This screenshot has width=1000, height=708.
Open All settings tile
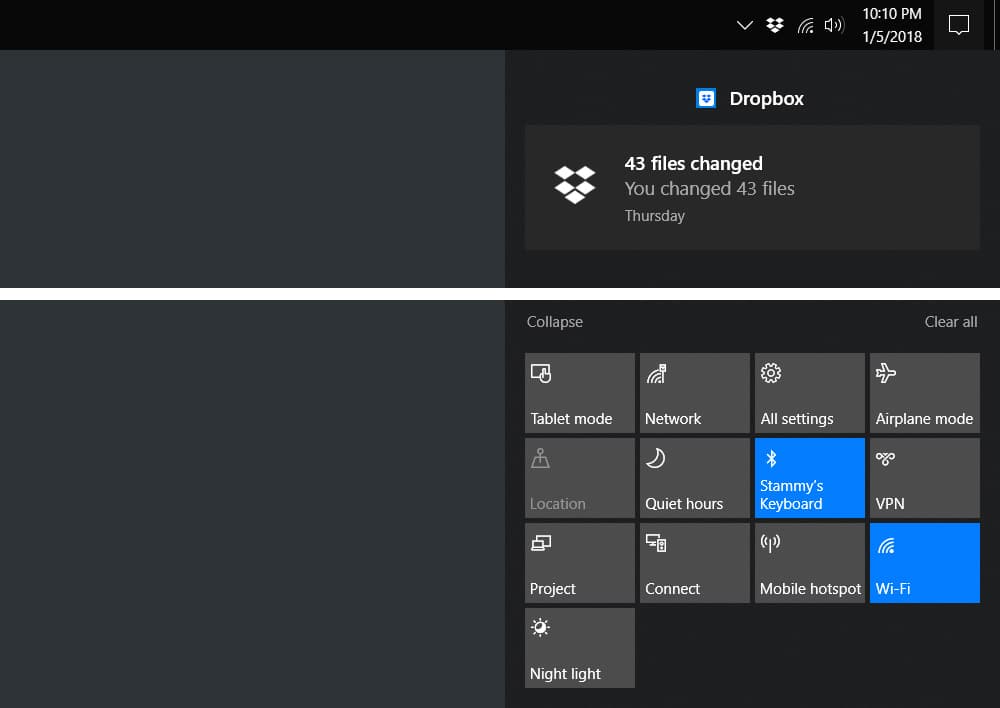(x=810, y=393)
